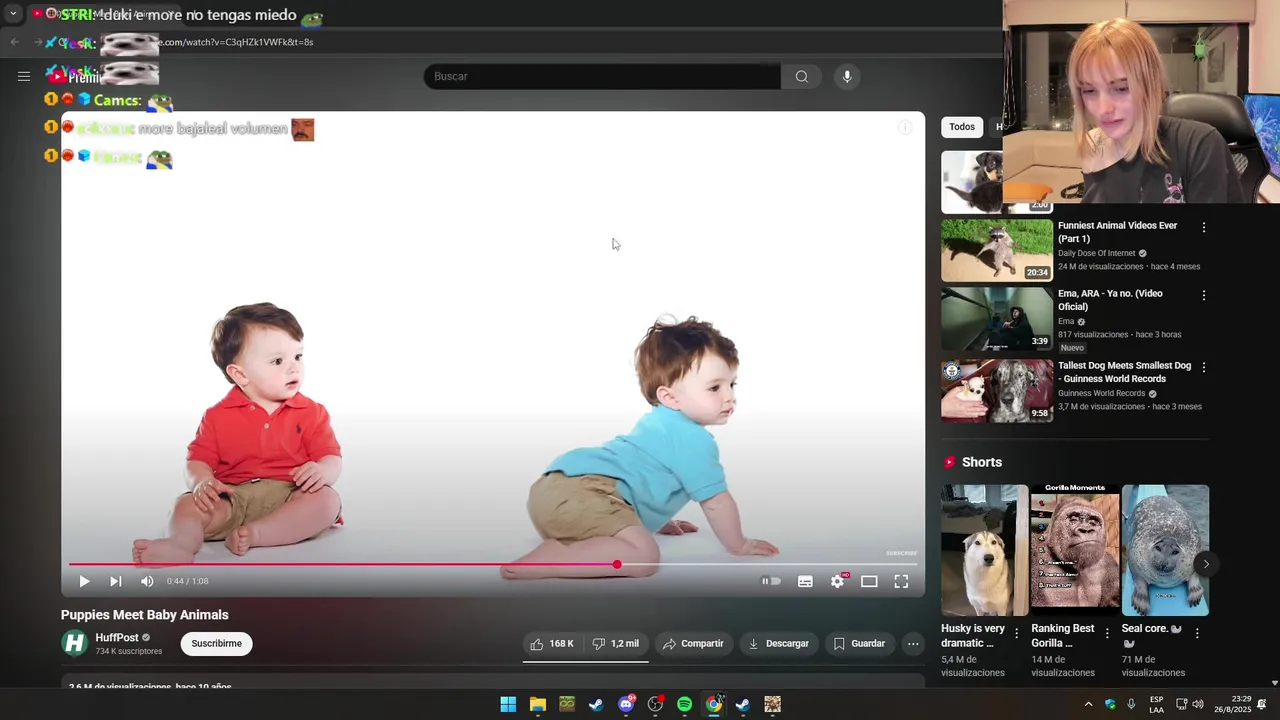Open Tallest Dog Meets Smallest Dog thumbnail

(997, 391)
